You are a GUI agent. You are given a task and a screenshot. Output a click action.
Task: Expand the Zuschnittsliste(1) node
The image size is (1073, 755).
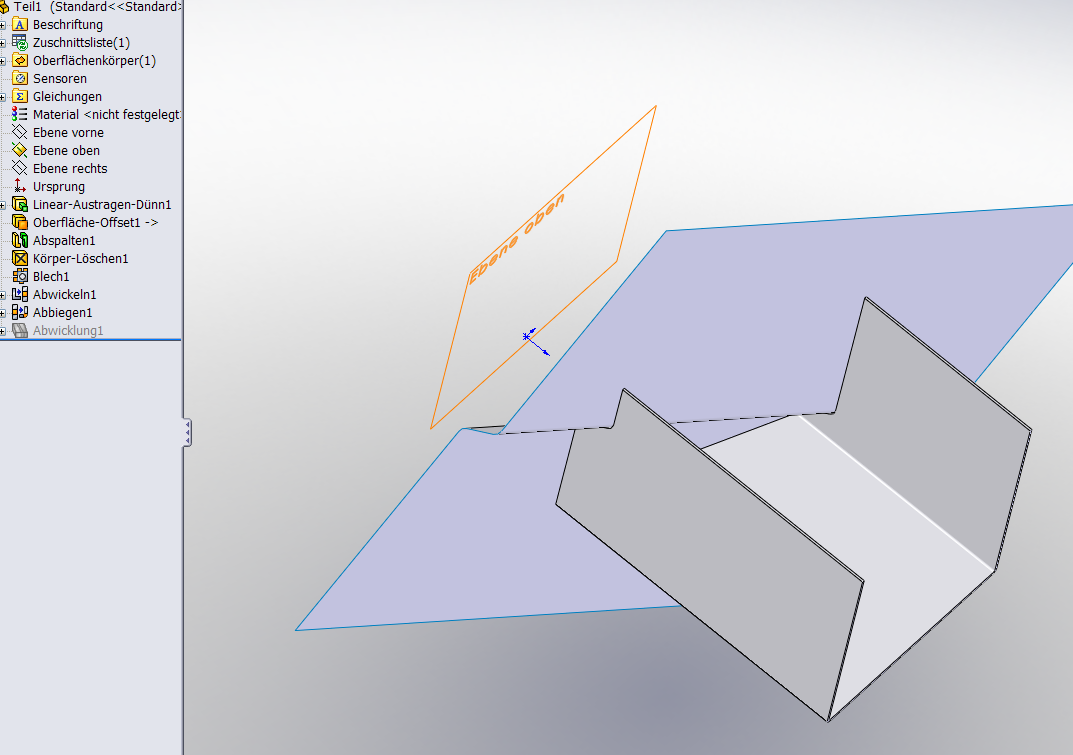tap(3, 43)
